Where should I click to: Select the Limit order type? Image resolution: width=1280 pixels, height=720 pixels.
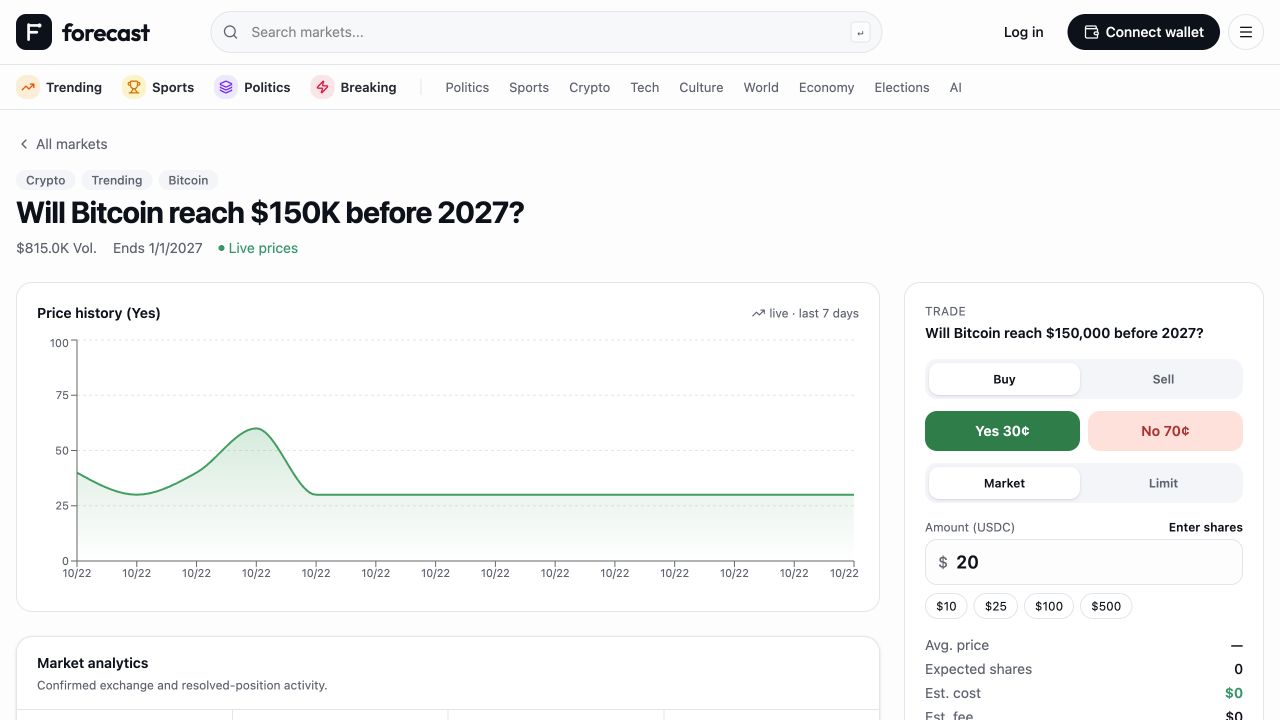[1163, 483]
